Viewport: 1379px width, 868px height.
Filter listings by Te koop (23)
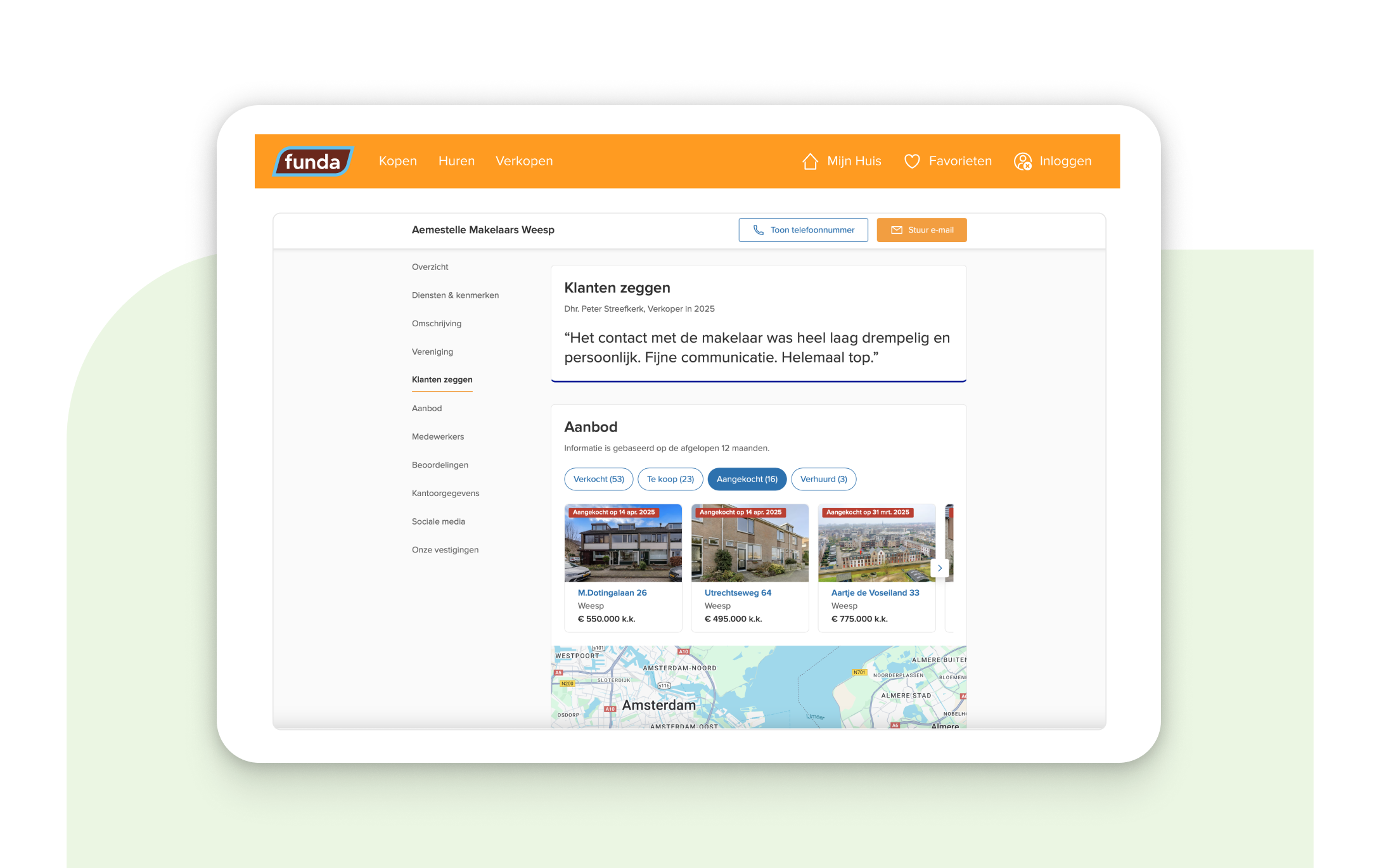pyautogui.click(x=670, y=479)
